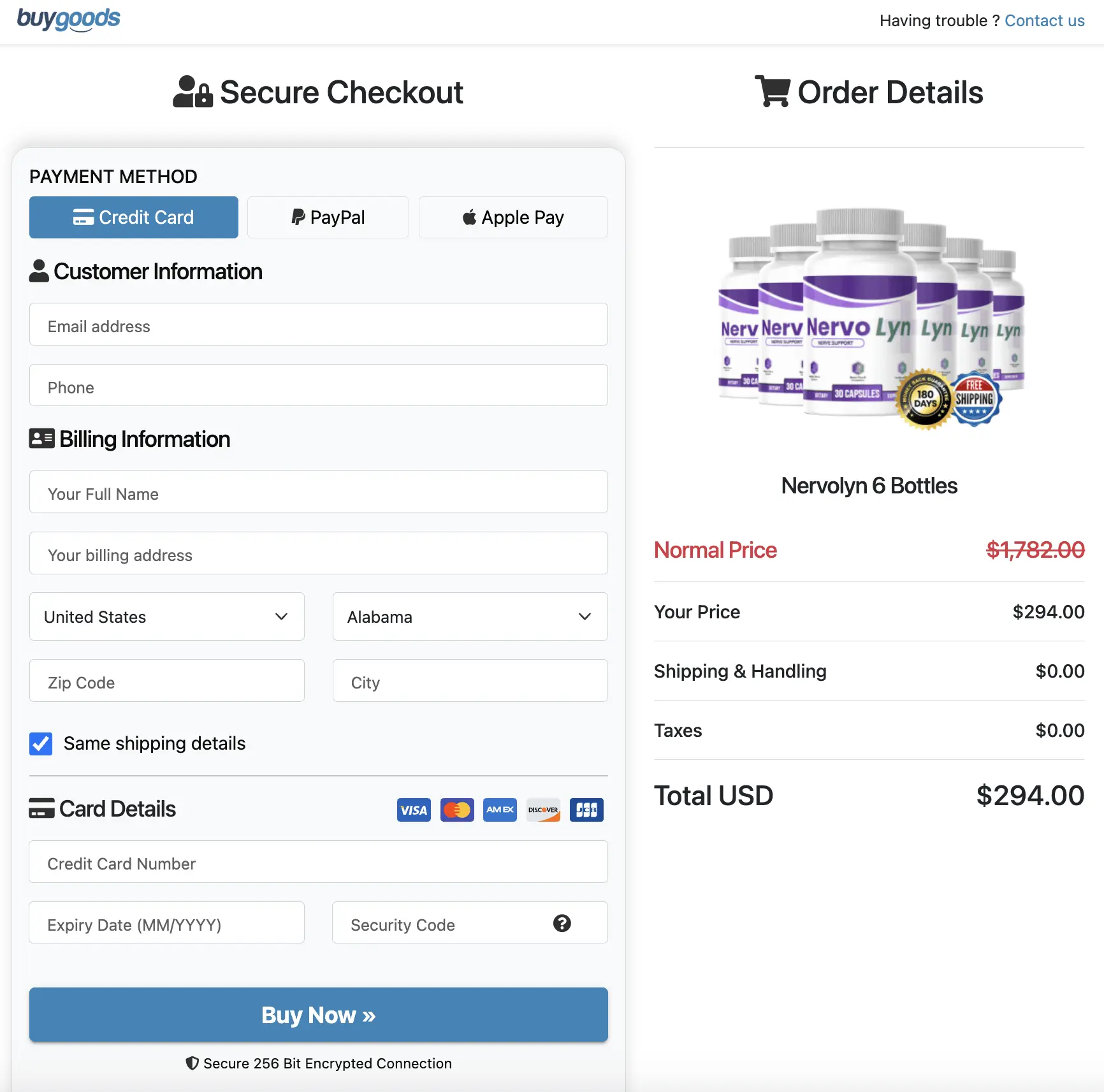Image resolution: width=1104 pixels, height=1092 pixels.
Task: Expand the Alabama state dropdown
Action: (x=470, y=616)
